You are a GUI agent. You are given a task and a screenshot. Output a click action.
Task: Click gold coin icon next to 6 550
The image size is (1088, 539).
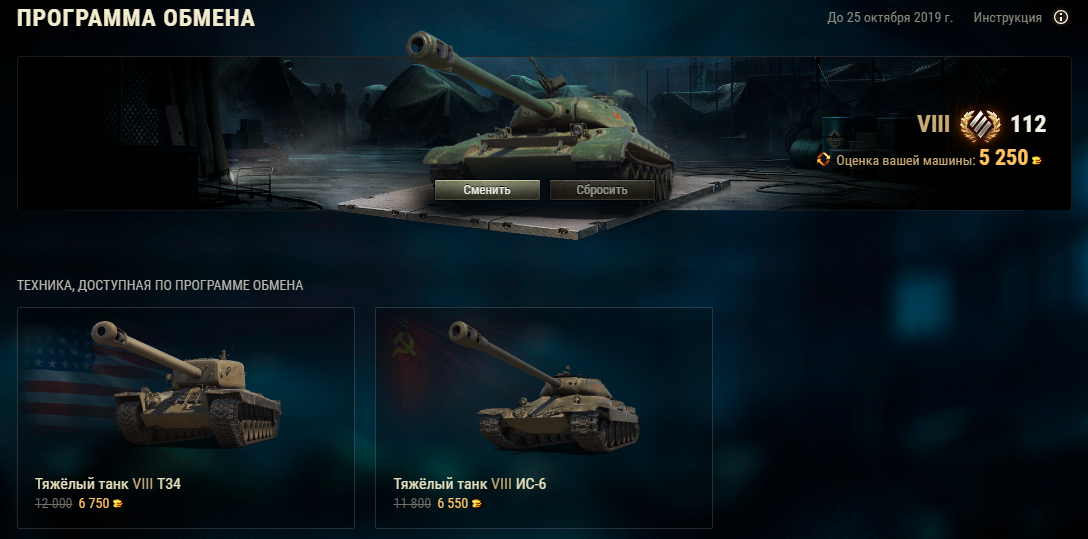(x=476, y=504)
